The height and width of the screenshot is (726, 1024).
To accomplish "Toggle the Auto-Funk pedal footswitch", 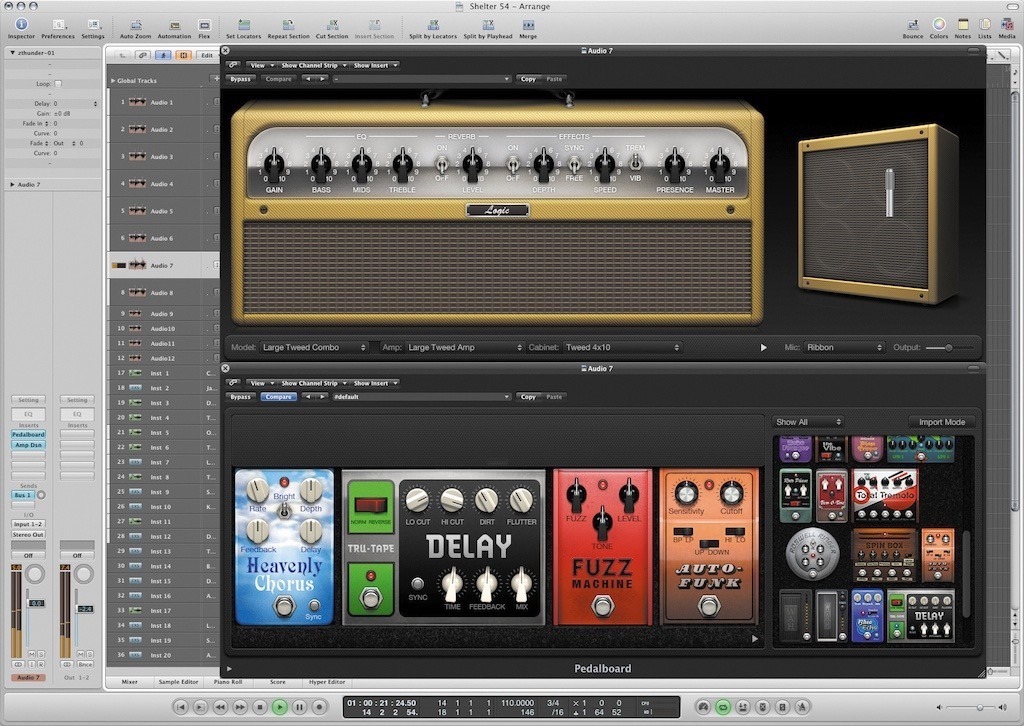I will pyautogui.click(x=709, y=607).
